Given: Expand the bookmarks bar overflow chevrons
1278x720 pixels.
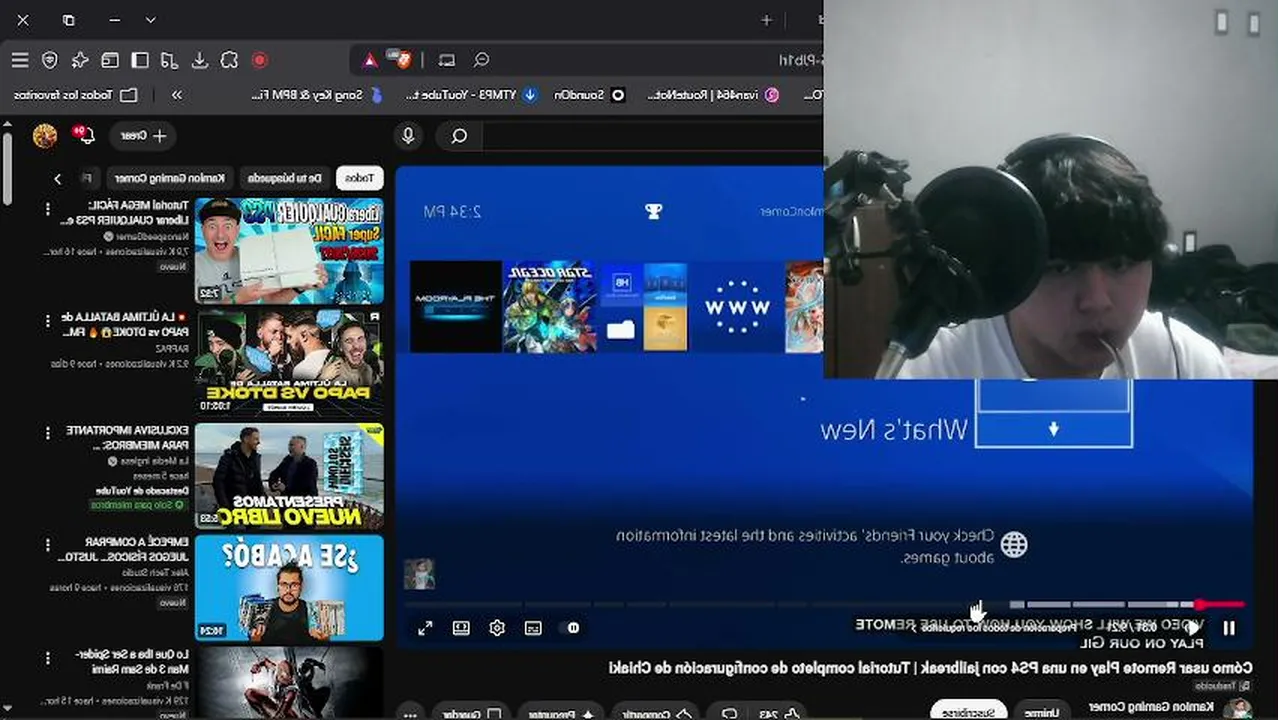Looking at the screenshot, I should (177, 95).
